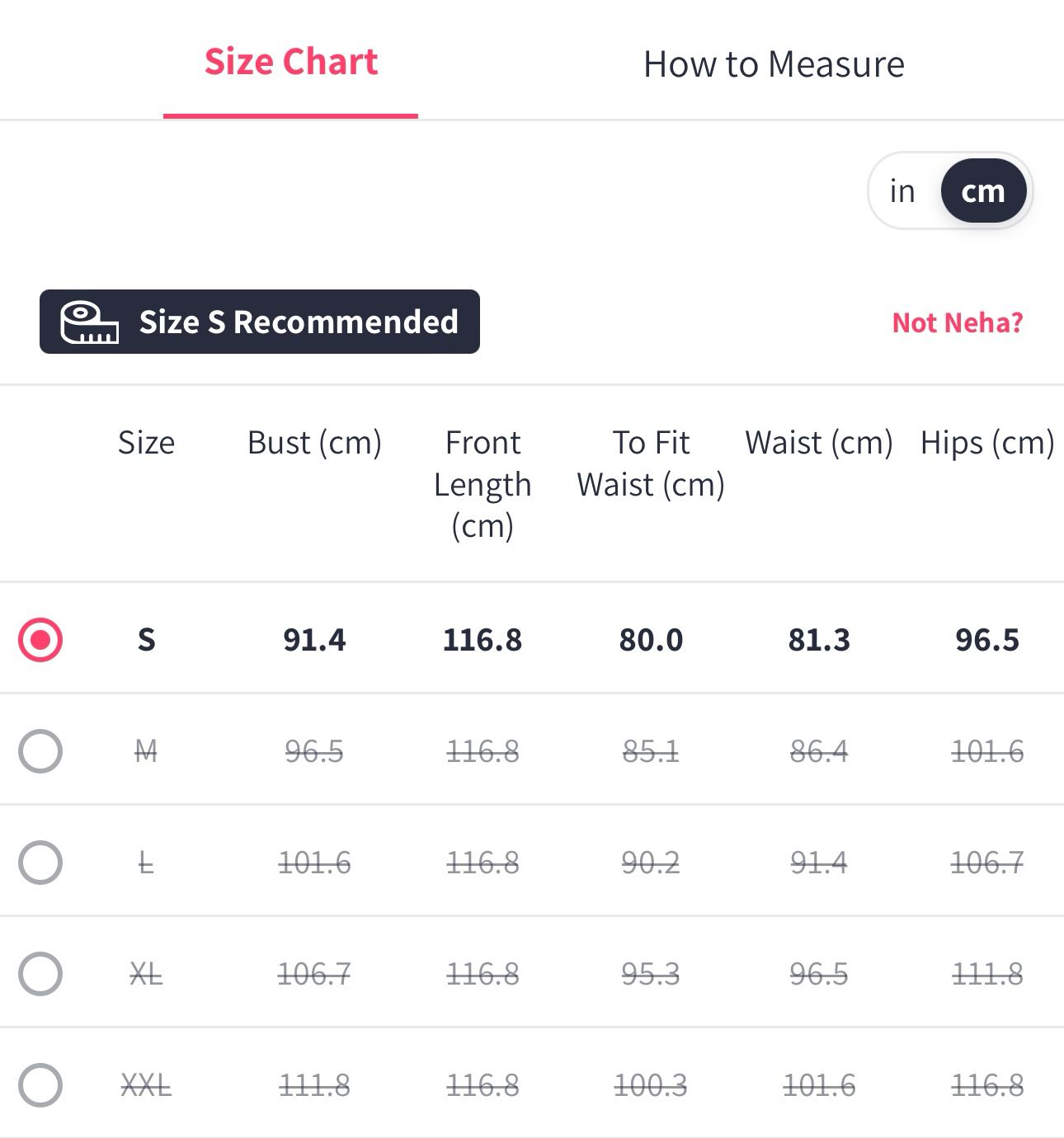Select size S radio button
Viewport: 1064px width, 1138px height.
click(40, 640)
